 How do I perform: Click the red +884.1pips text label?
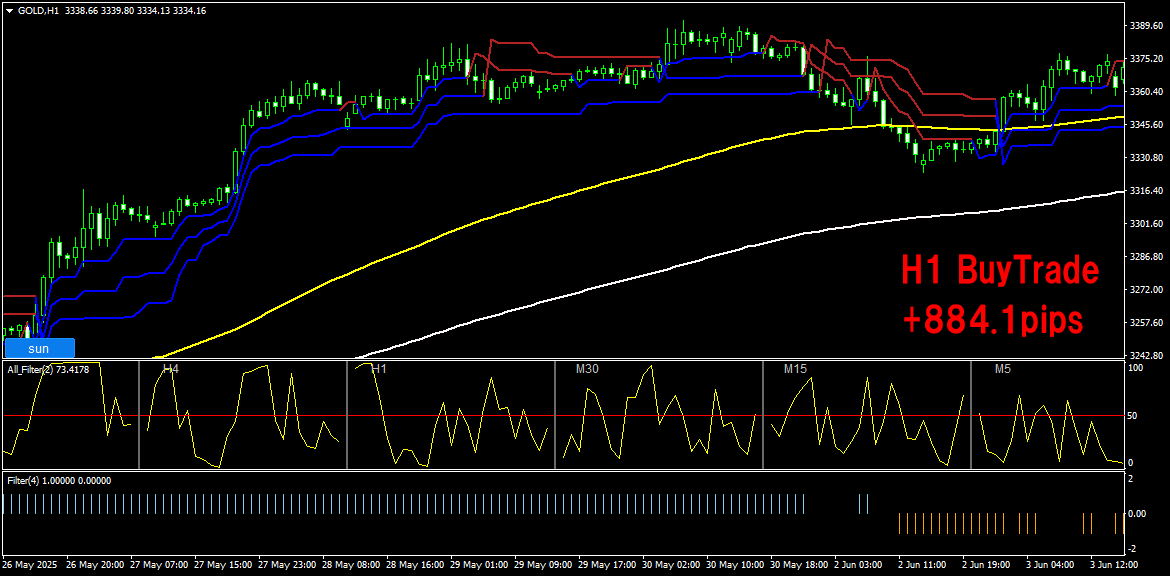tap(992, 322)
